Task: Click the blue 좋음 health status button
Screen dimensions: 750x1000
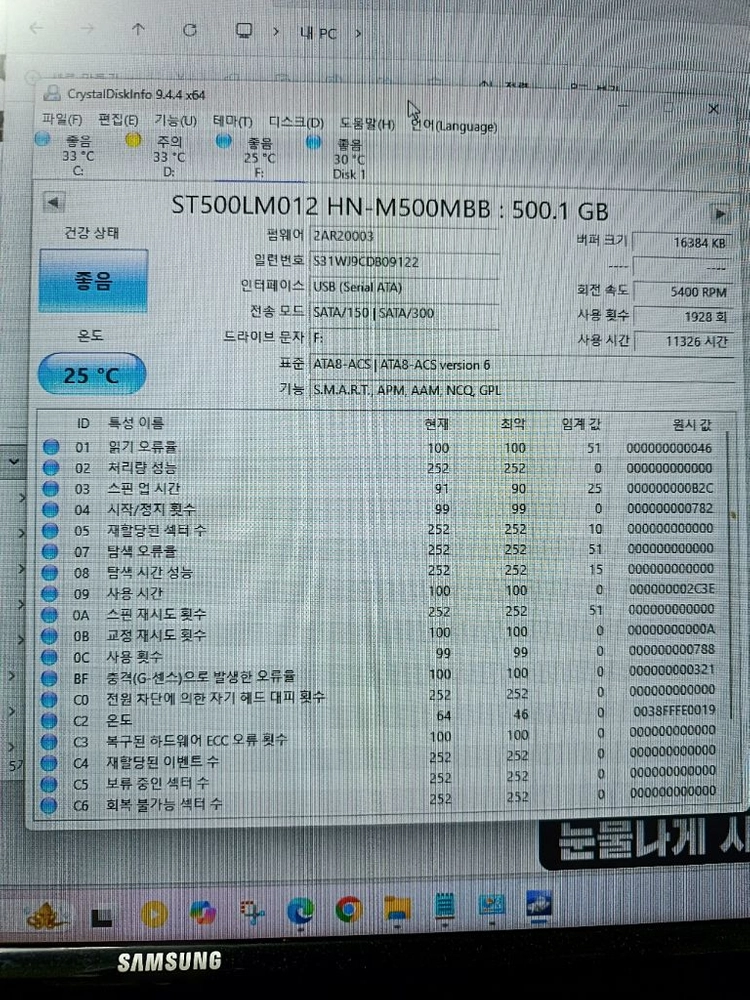Action: point(93,281)
